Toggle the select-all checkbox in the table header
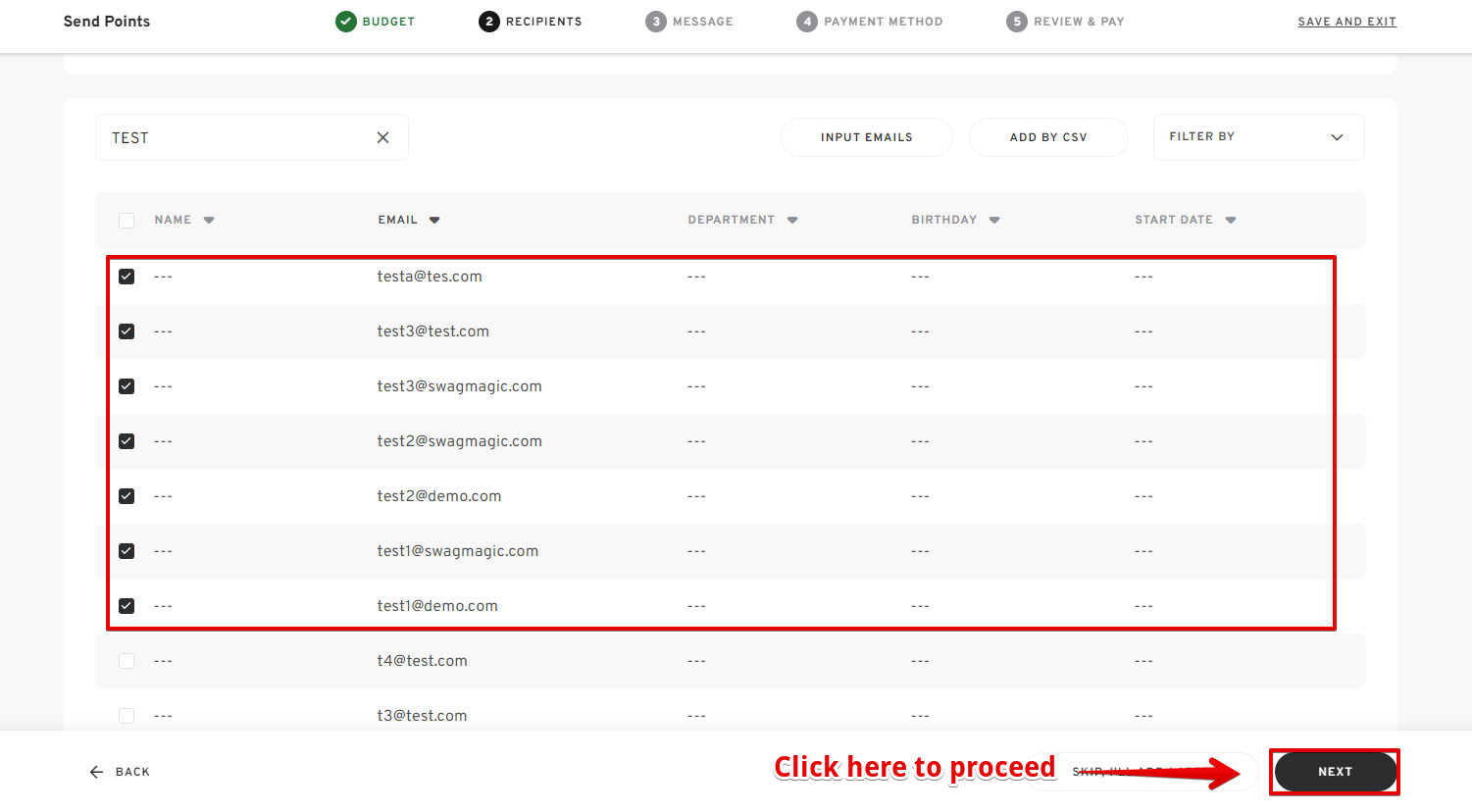 tap(127, 221)
